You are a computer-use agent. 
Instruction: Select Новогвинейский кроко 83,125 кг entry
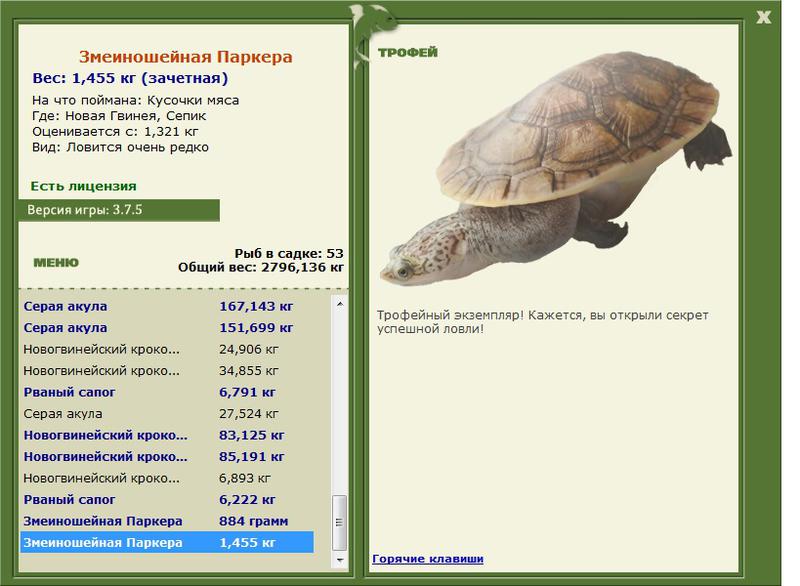tap(167, 435)
